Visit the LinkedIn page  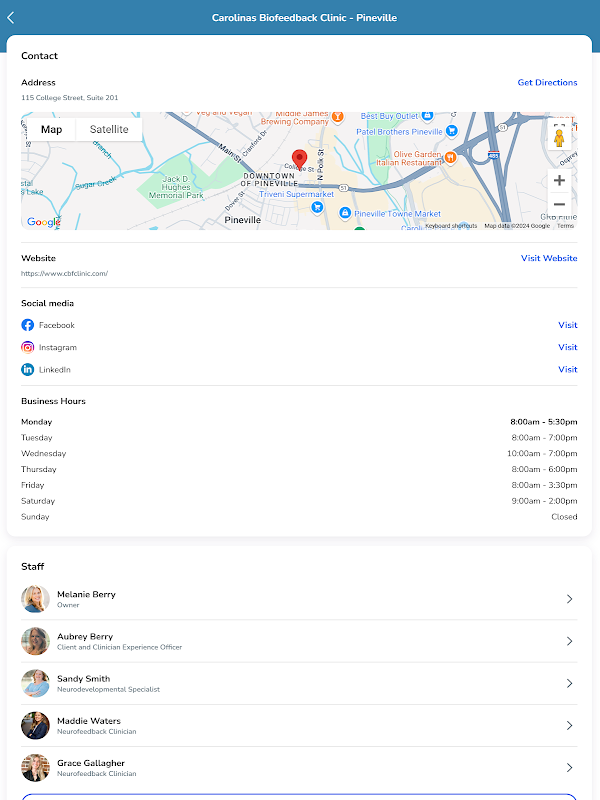568,369
